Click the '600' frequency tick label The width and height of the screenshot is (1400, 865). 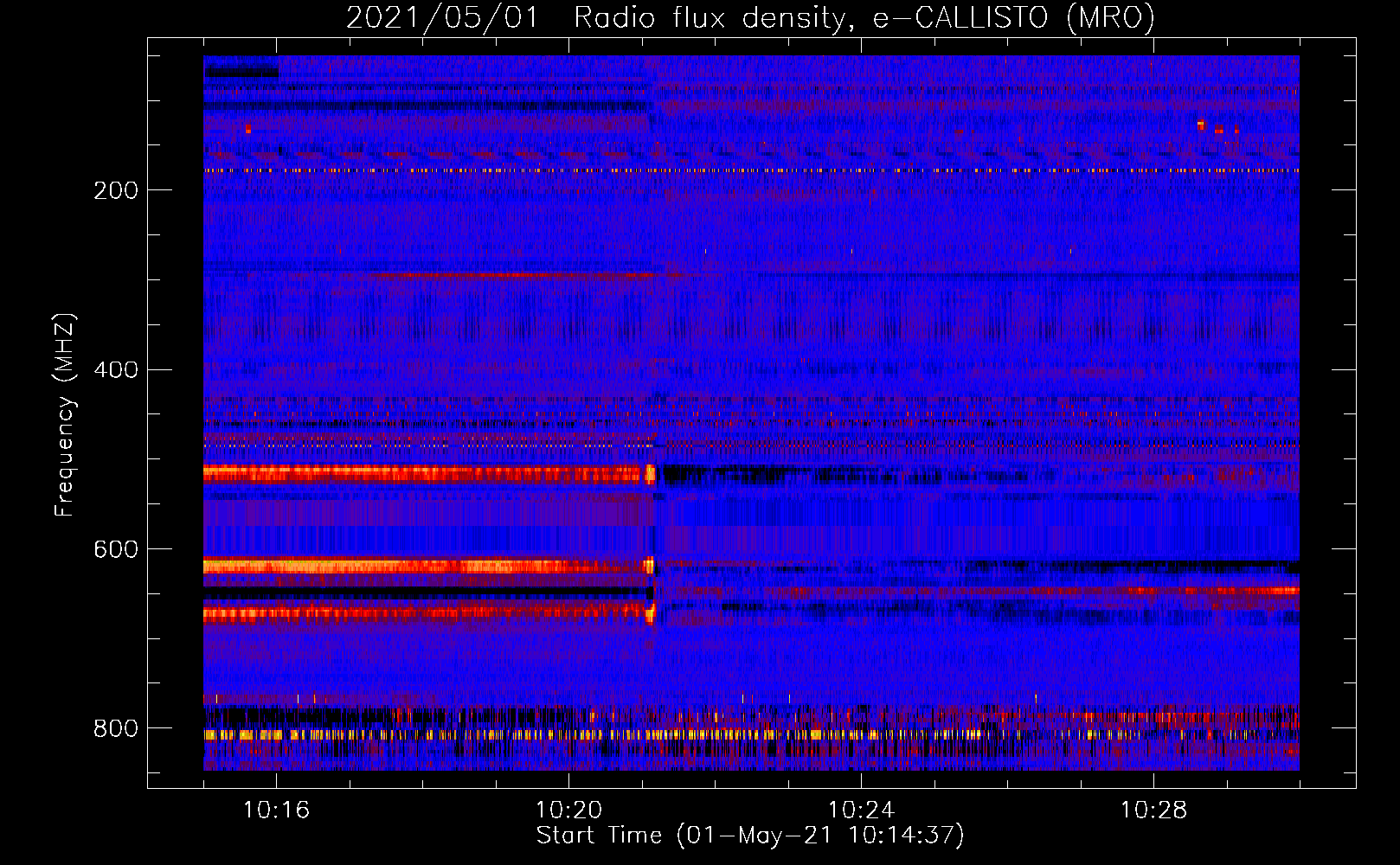(116, 550)
